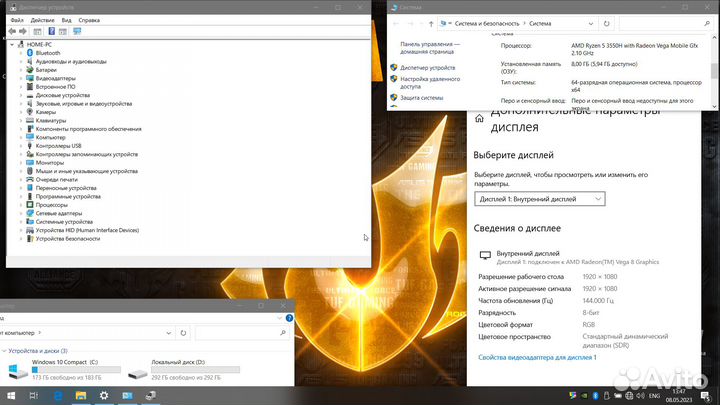Expand the Контроллеры USB node

pos(21,146)
